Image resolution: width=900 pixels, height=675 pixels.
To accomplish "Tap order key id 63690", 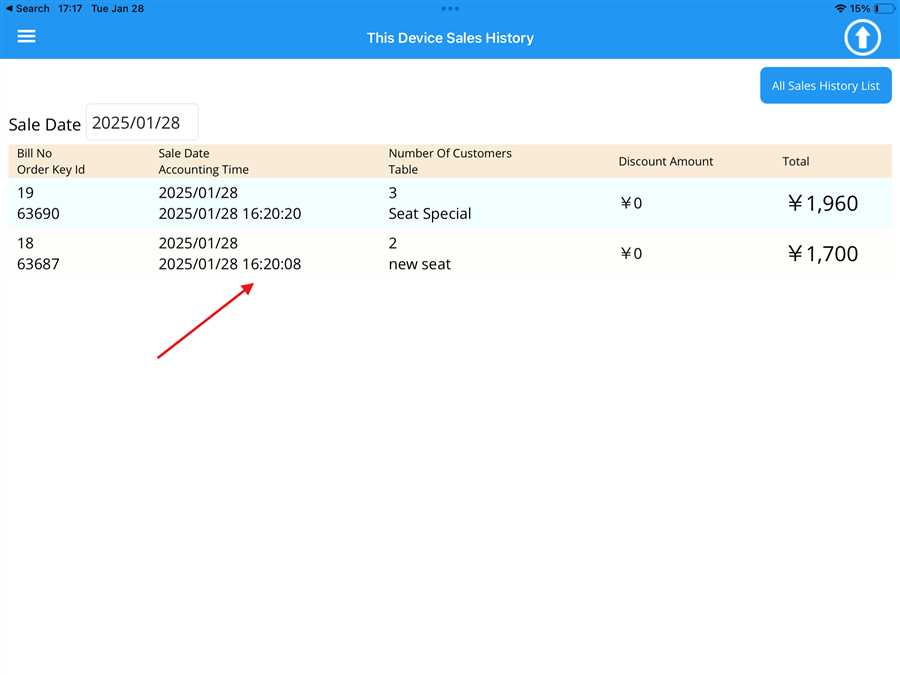I will click(x=39, y=214).
